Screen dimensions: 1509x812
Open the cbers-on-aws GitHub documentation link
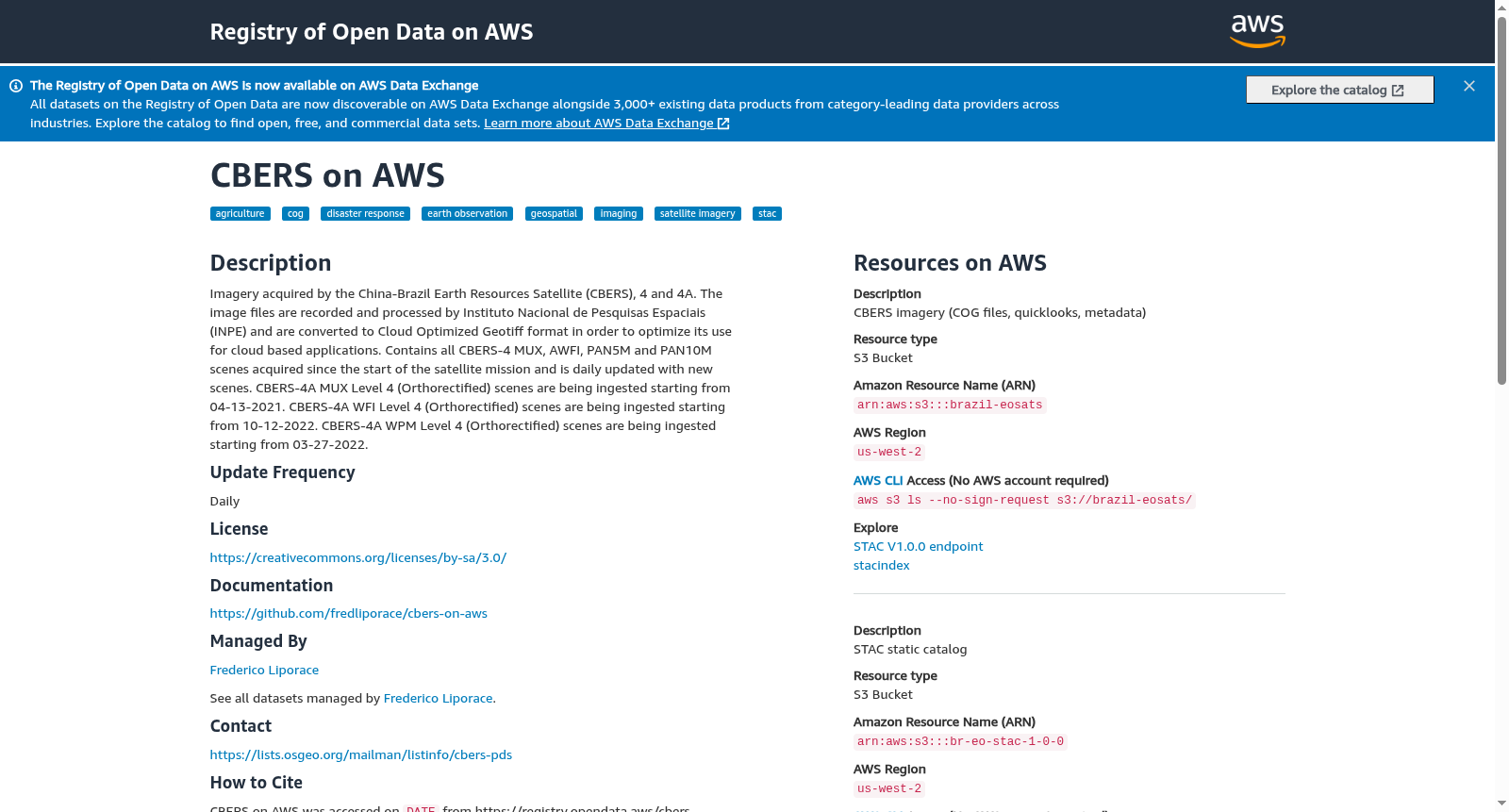point(349,613)
